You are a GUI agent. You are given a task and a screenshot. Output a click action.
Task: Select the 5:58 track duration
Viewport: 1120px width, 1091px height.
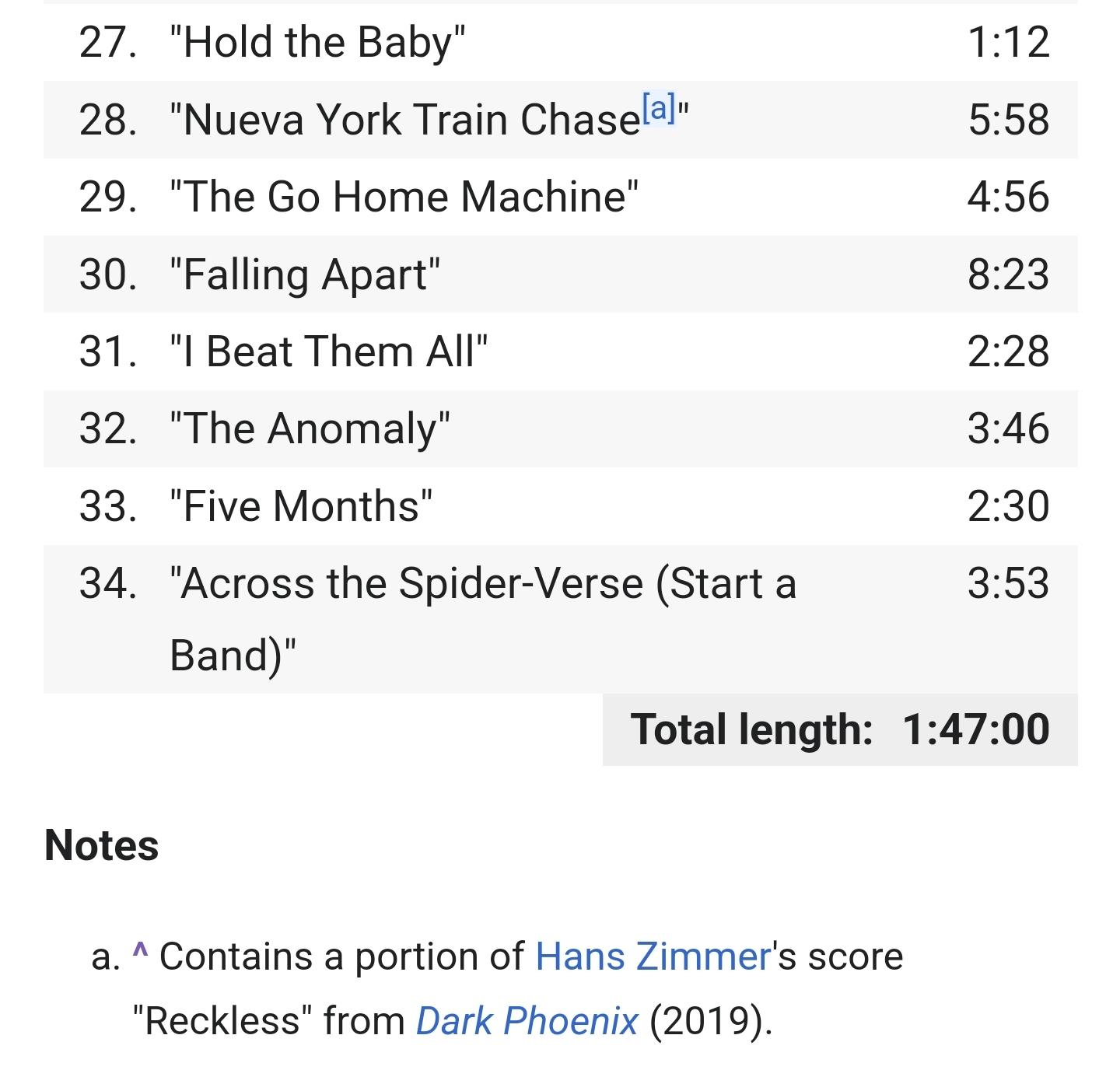coord(1008,120)
